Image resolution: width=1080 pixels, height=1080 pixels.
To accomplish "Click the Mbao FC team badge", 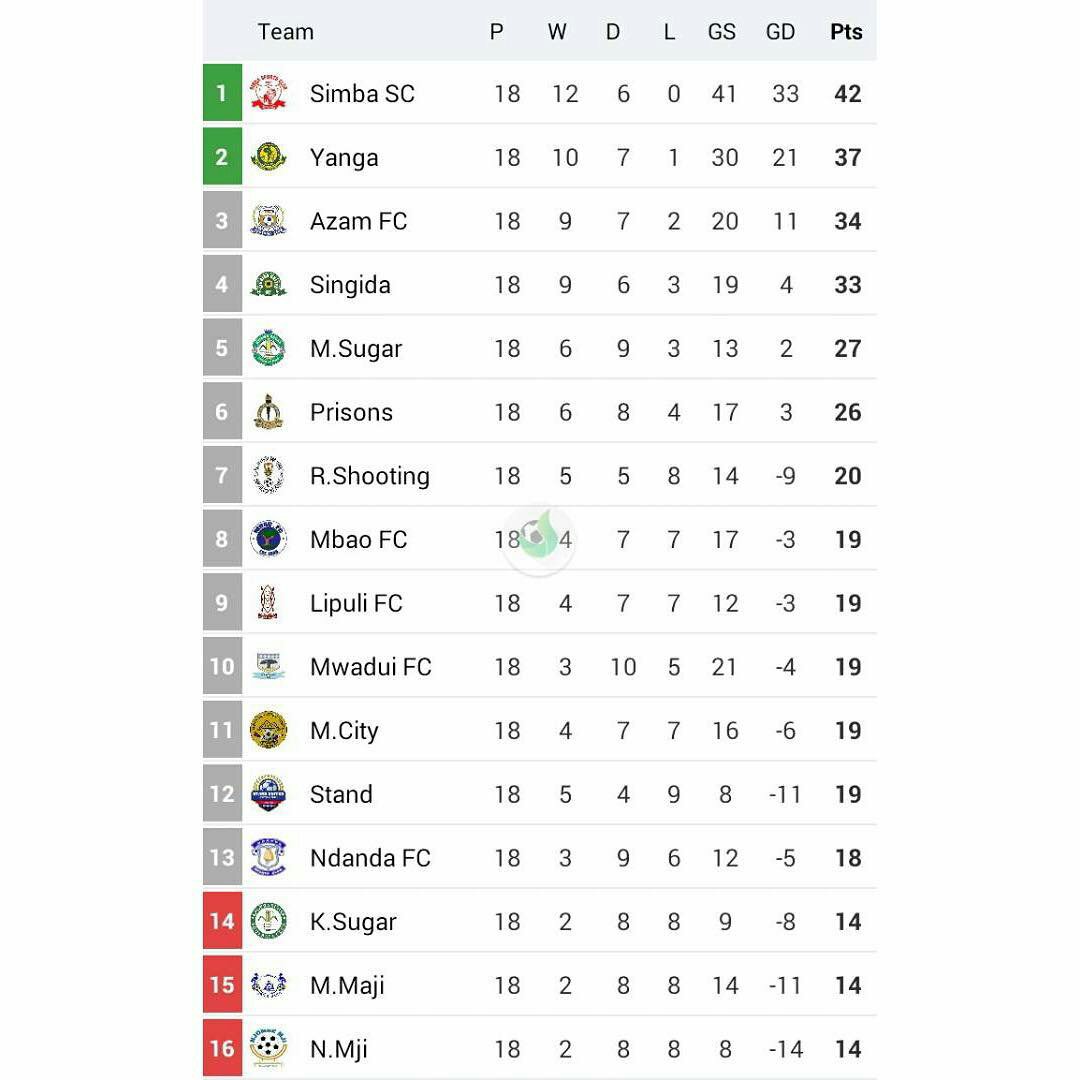I will [268, 540].
